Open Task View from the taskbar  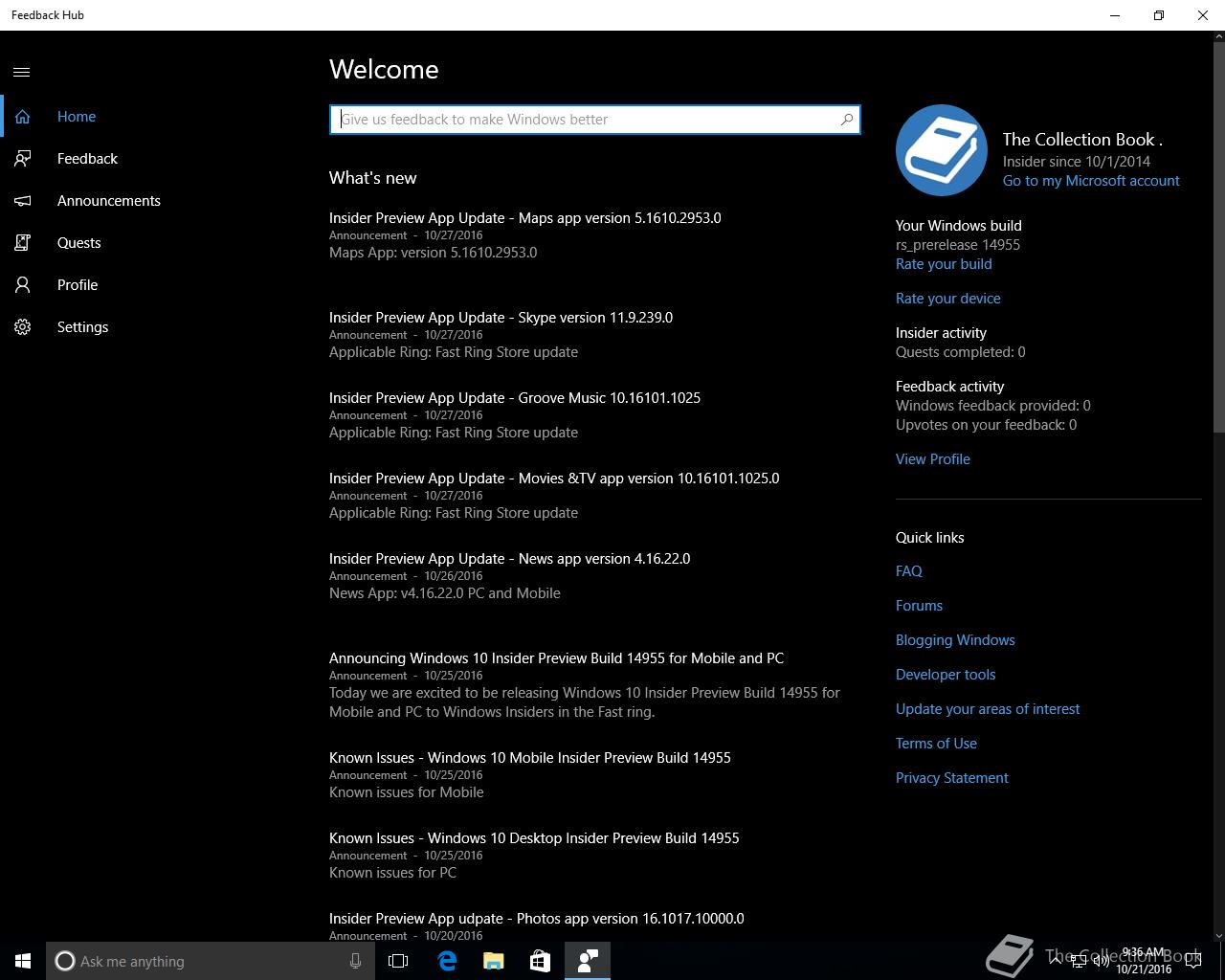398,961
